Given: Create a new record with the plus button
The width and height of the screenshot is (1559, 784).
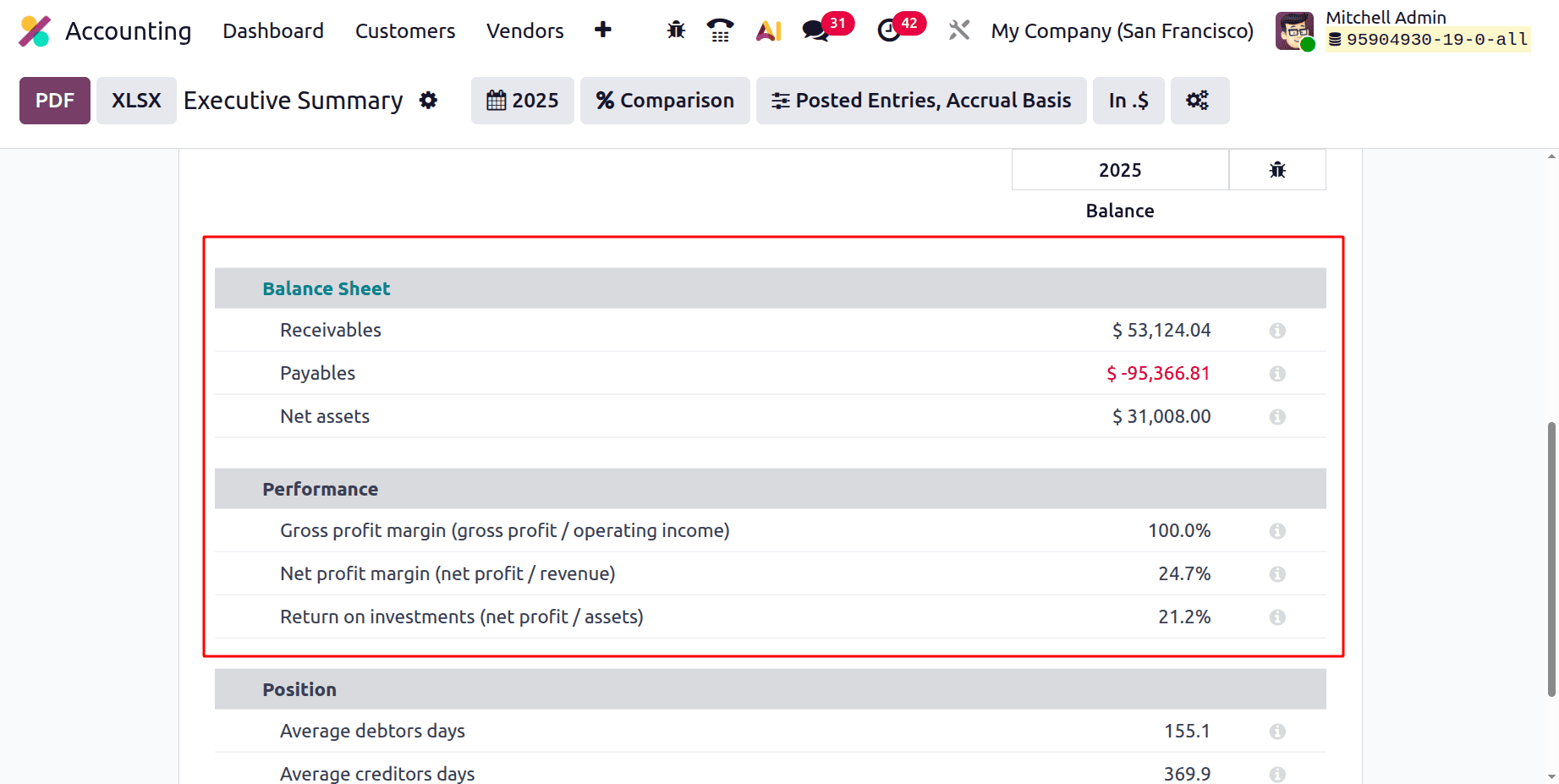Looking at the screenshot, I should click(x=603, y=30).
